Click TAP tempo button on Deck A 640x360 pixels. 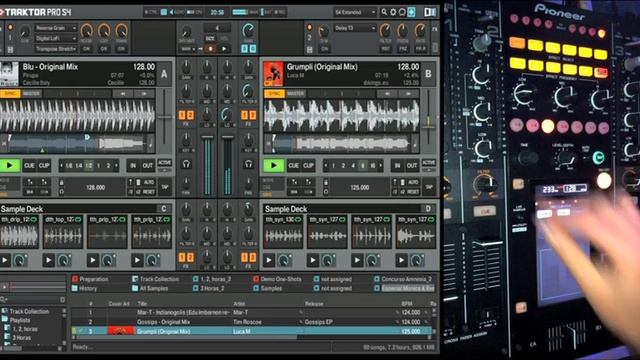[165, 187]
